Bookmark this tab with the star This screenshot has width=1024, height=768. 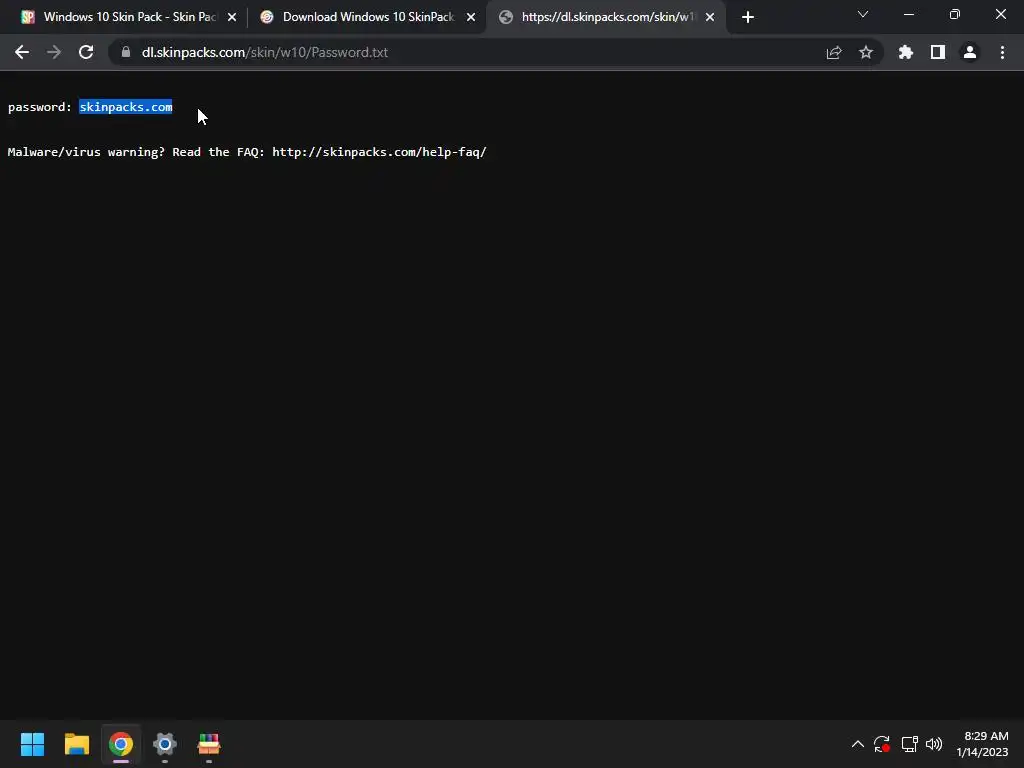866,52
